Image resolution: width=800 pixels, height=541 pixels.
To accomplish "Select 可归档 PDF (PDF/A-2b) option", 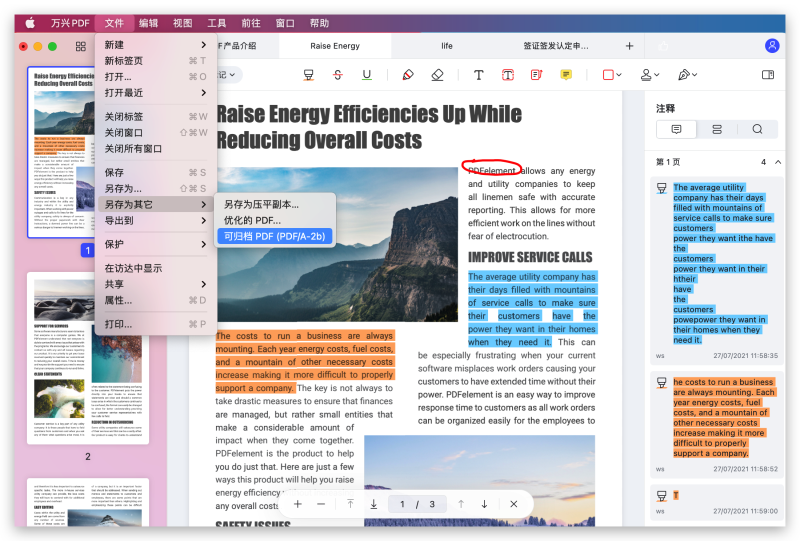I will coord(274,236).
